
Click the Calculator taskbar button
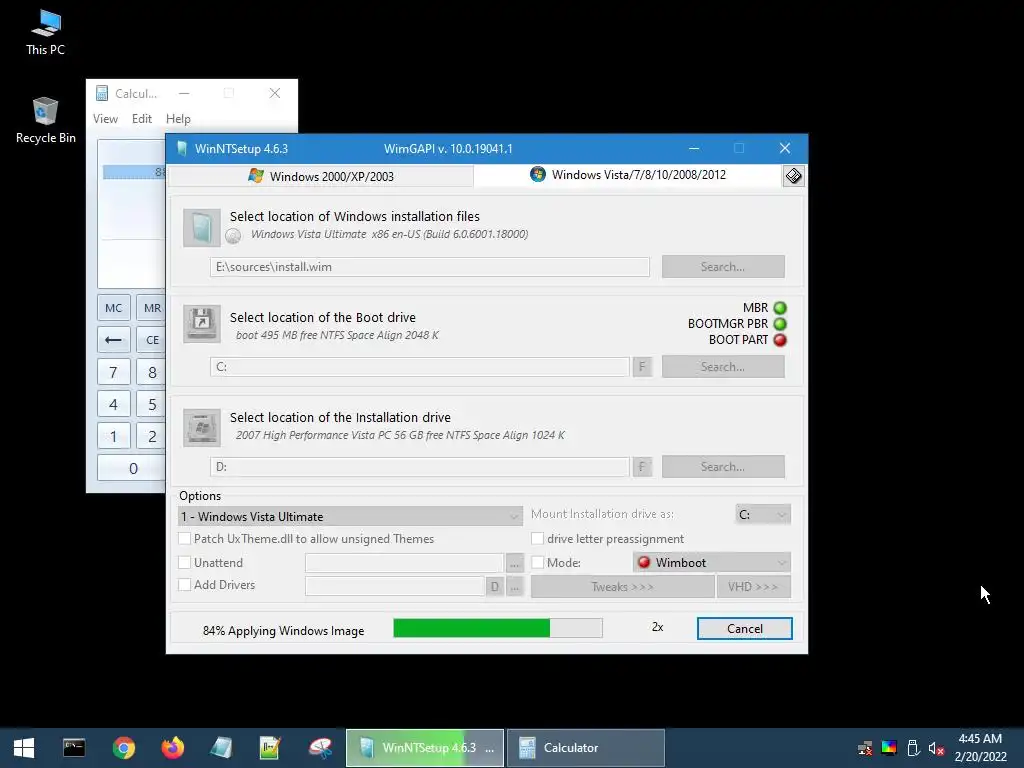pyautogui.click(x=586, y=748)
